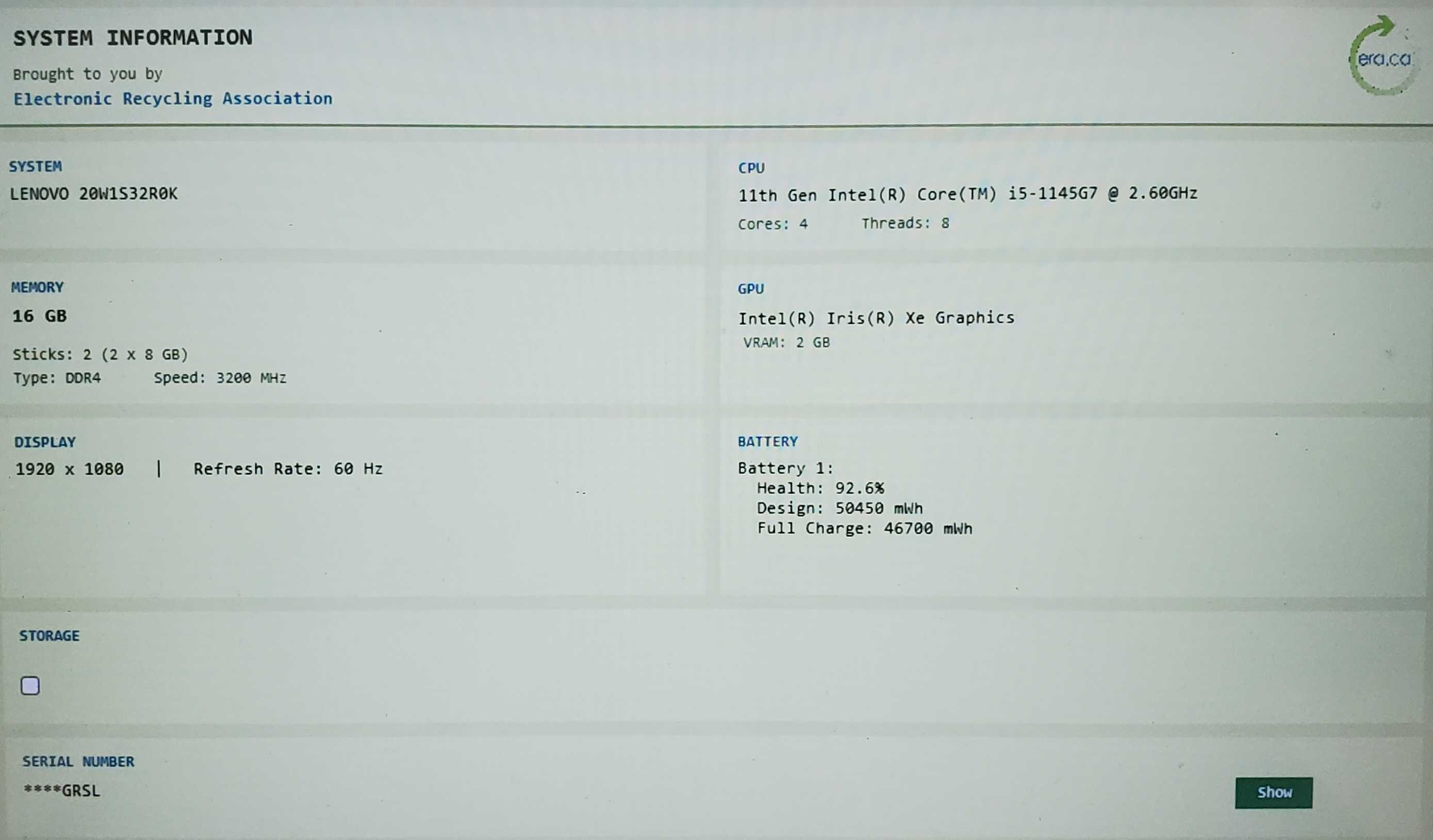Click the 'Type: DDR4' value
1433x840 pixels.
pos(57,377)
